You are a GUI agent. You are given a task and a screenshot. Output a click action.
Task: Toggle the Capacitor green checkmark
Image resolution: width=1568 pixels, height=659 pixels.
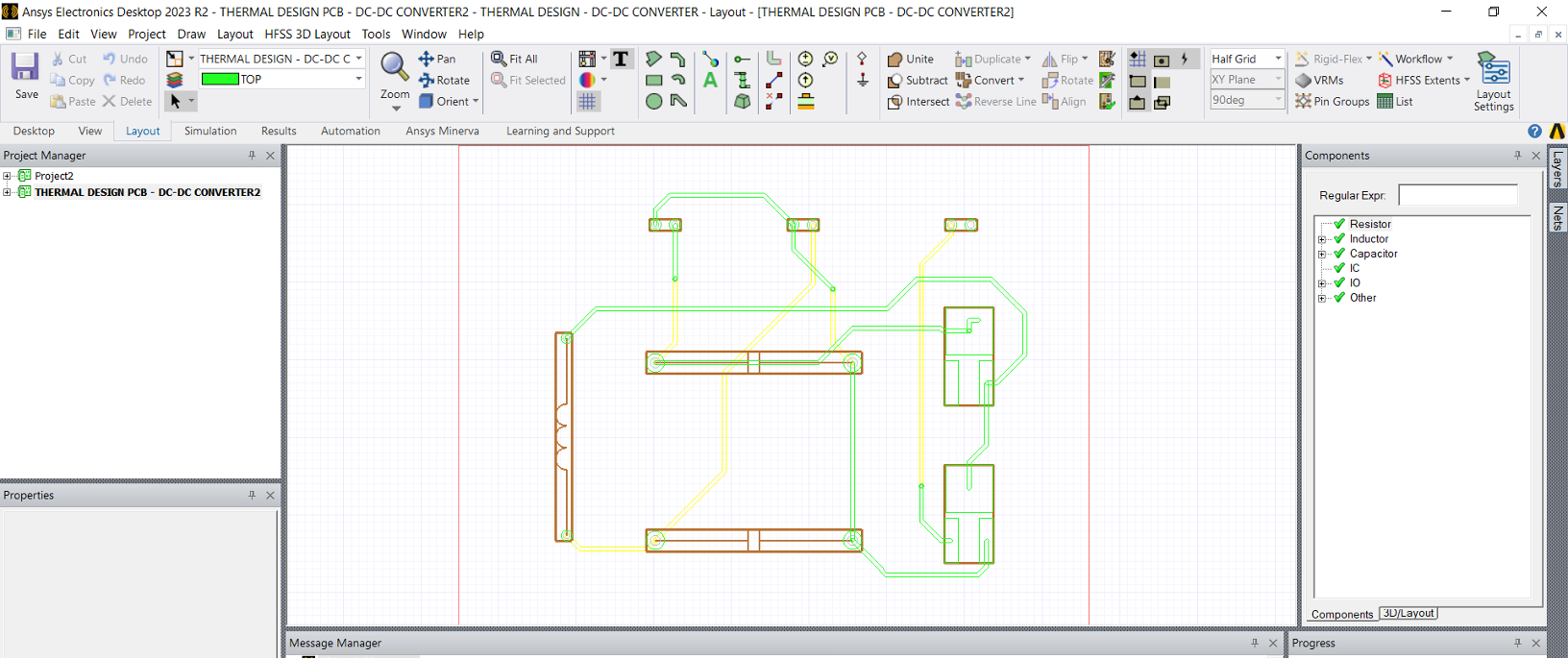coord(1339,254)
